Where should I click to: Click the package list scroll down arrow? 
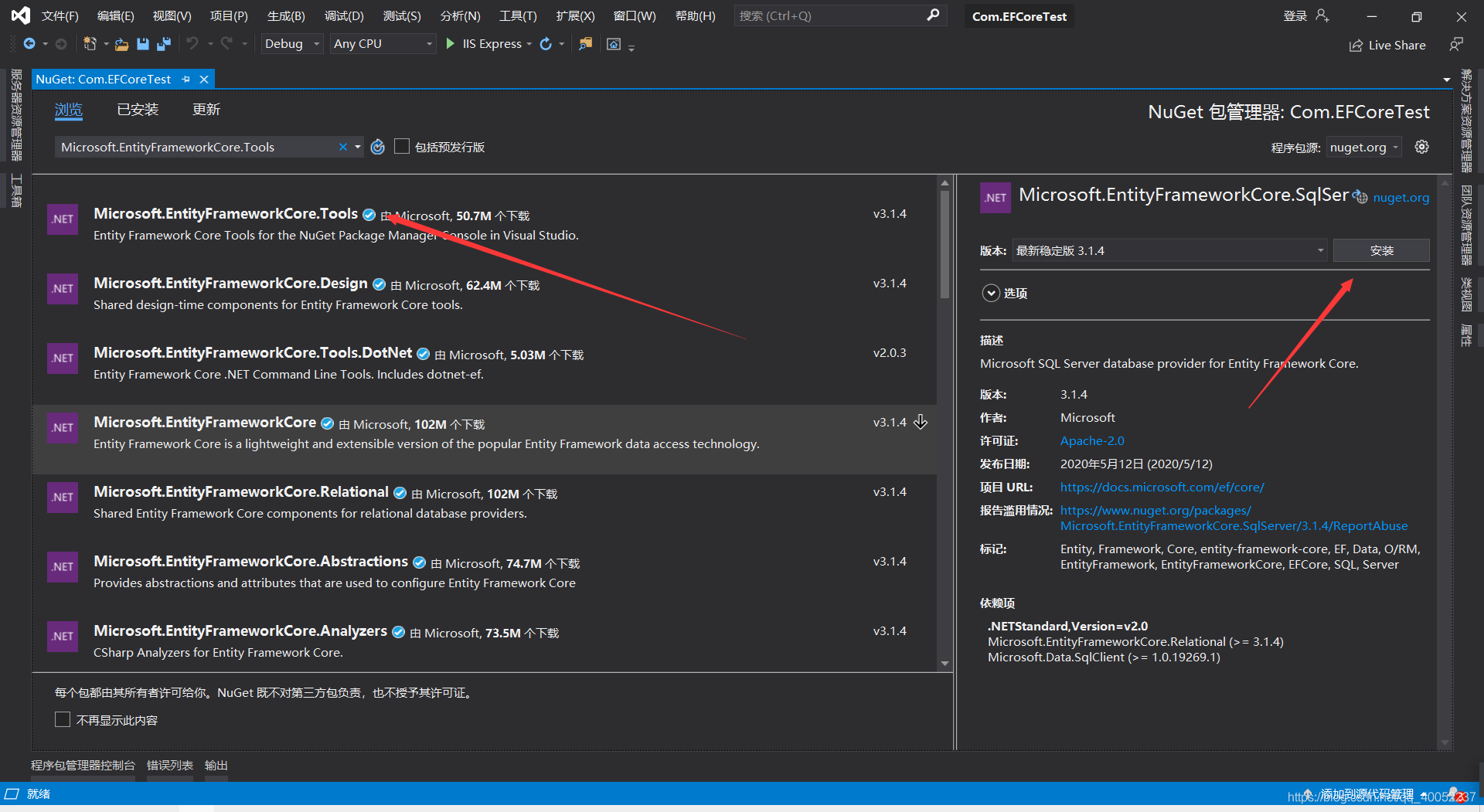point(945,664)
